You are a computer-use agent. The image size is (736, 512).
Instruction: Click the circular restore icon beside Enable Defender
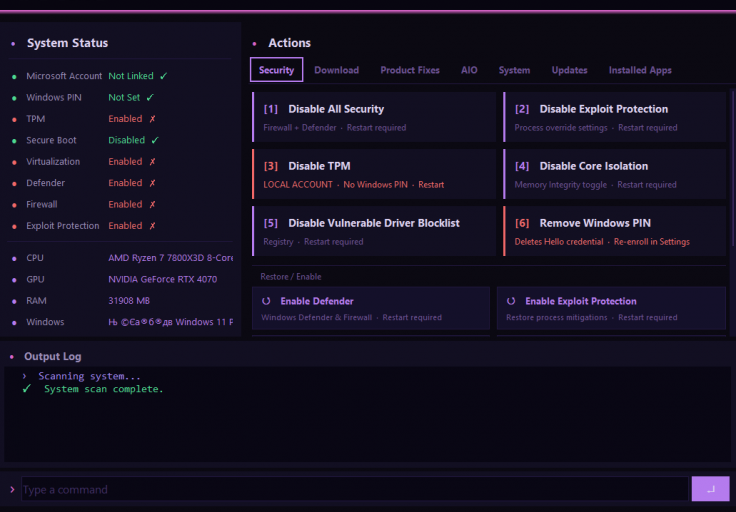(266, 301)
